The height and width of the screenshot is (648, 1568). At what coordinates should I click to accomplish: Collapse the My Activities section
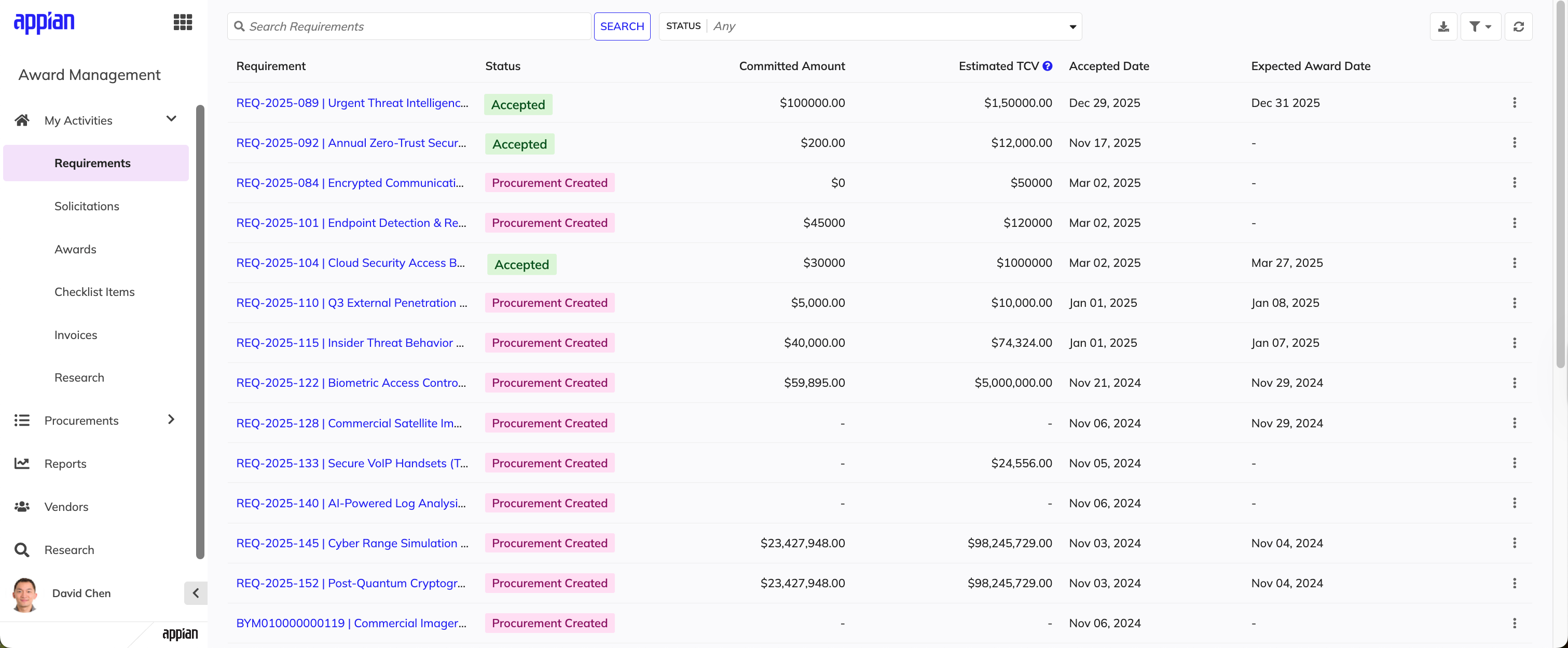pos(171,119)
